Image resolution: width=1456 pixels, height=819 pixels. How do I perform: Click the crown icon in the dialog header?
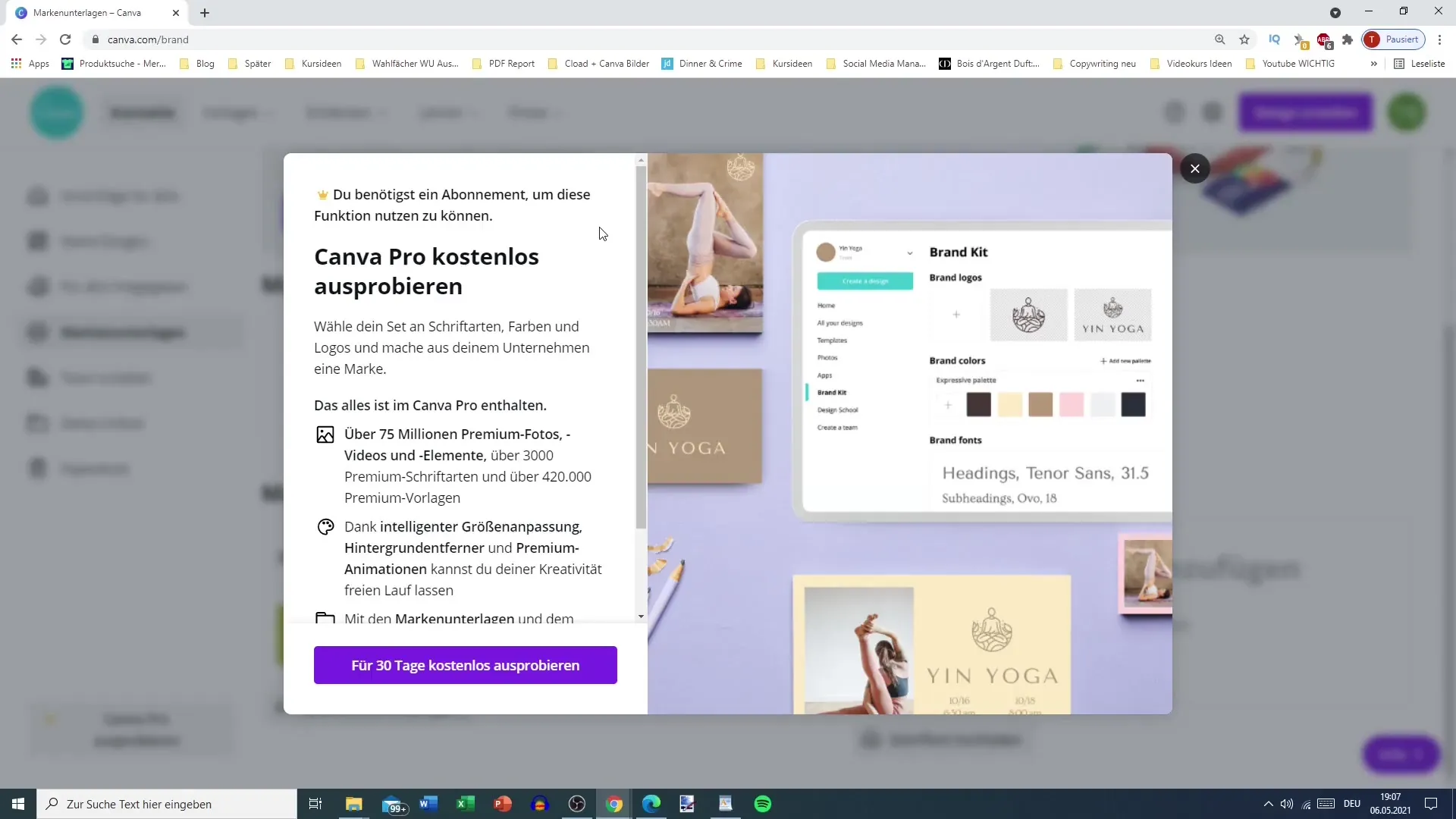click(322, 195)
